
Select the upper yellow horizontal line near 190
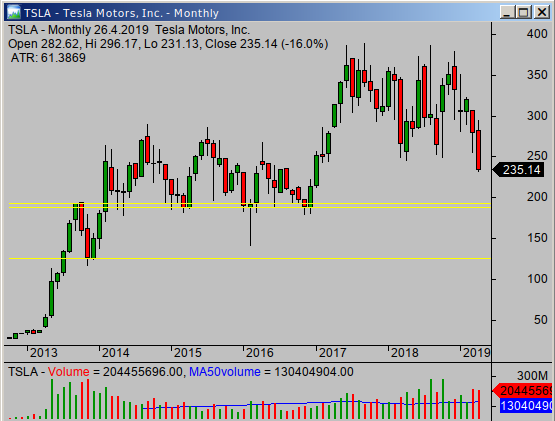click(250, 204)
